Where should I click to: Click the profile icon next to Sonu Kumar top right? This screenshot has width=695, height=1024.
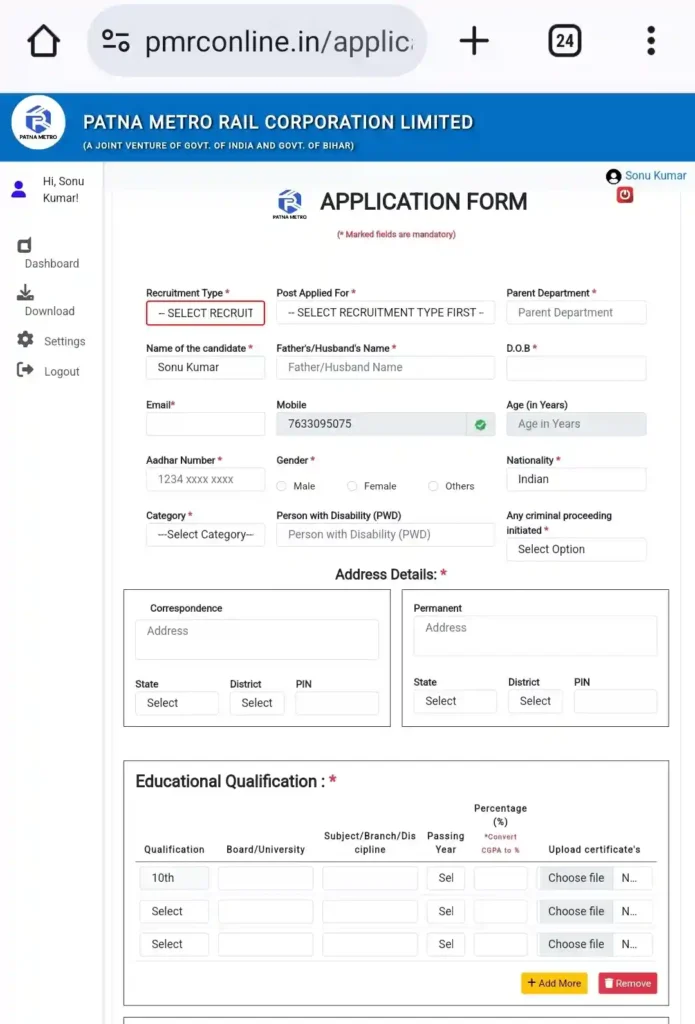tap(613, 176)
